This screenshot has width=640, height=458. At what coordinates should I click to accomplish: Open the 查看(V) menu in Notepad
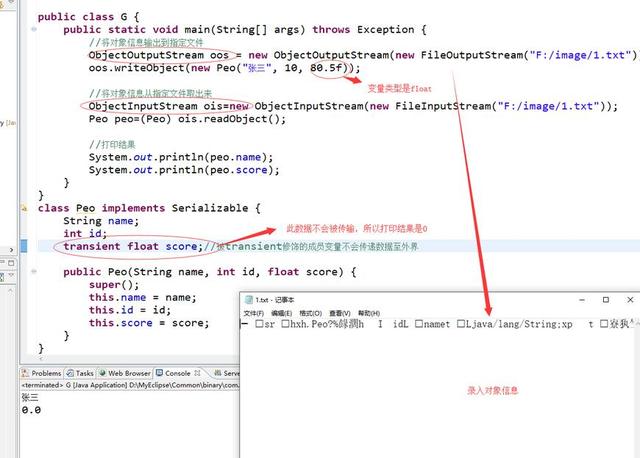(x=340, y=313)
